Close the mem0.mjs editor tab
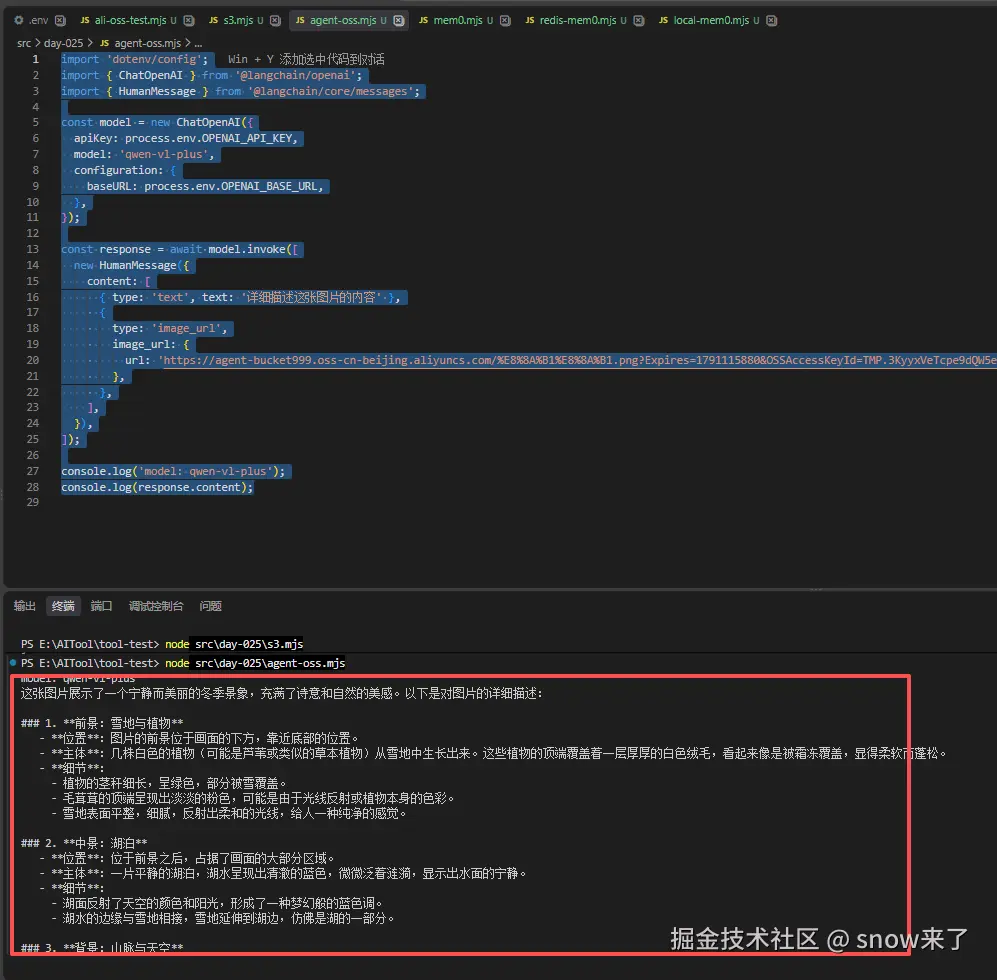 [x=505, y=20]
